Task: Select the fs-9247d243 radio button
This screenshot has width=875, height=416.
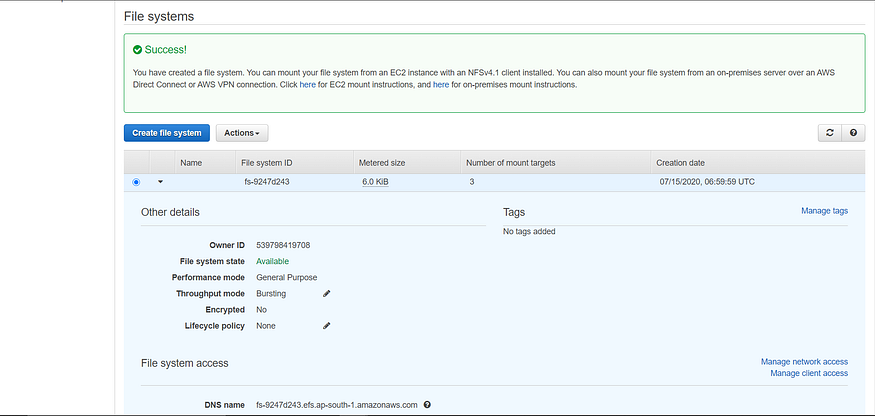Action: [x=136, y=182]
